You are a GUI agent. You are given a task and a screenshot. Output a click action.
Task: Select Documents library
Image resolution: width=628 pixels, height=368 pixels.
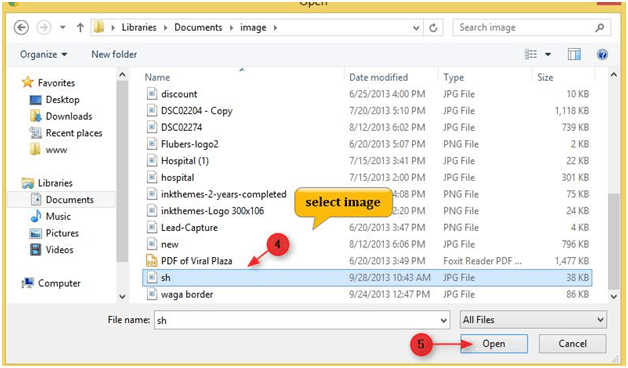point(70,199)
